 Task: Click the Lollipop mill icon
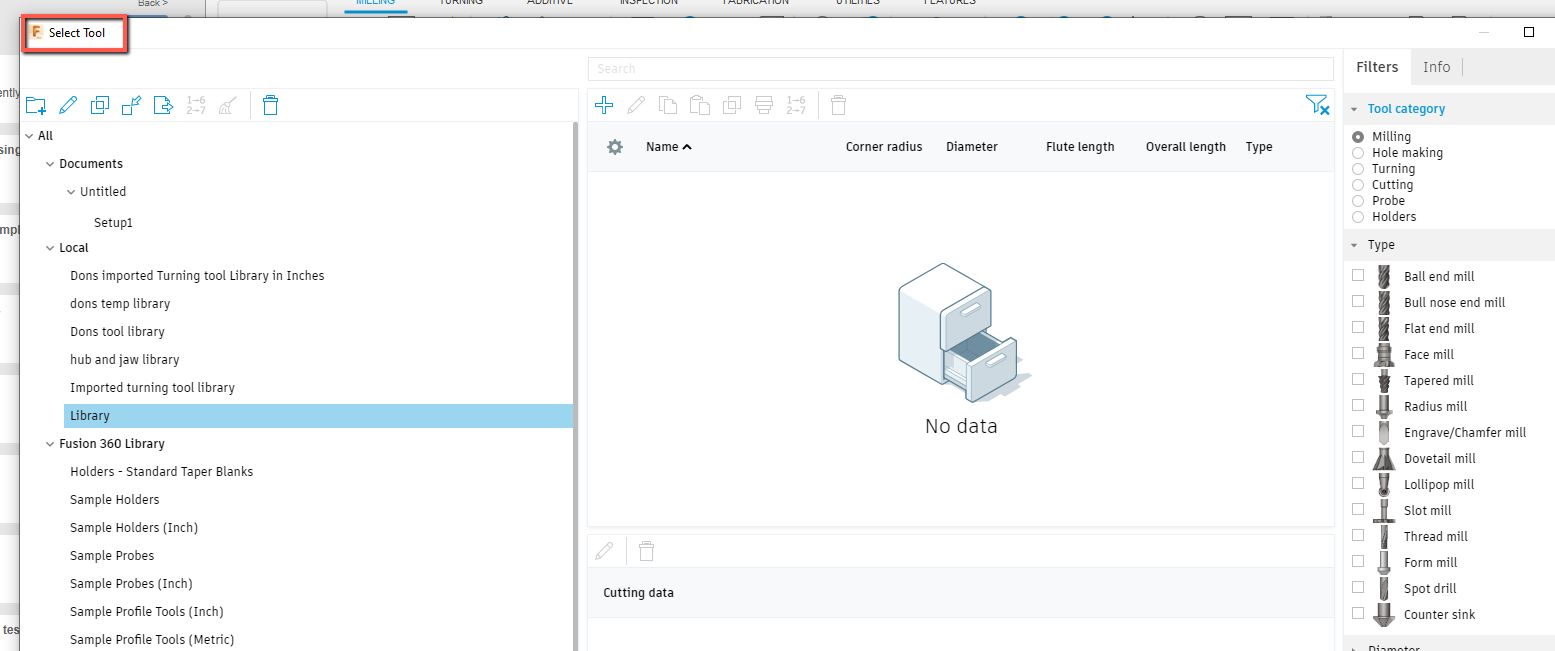pos(1384,484)
